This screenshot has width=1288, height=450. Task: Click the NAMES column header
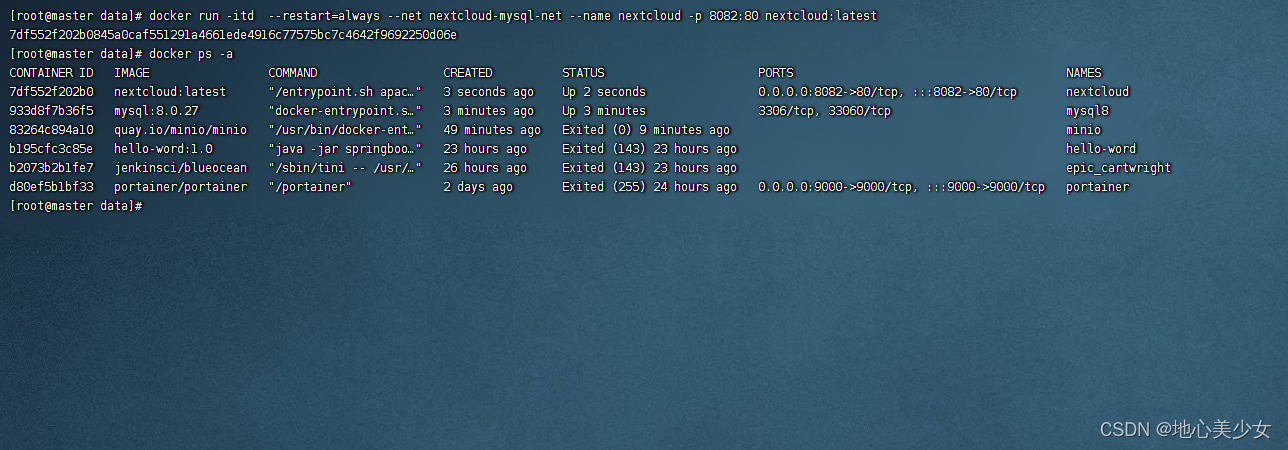click(x=1084, y=73)
